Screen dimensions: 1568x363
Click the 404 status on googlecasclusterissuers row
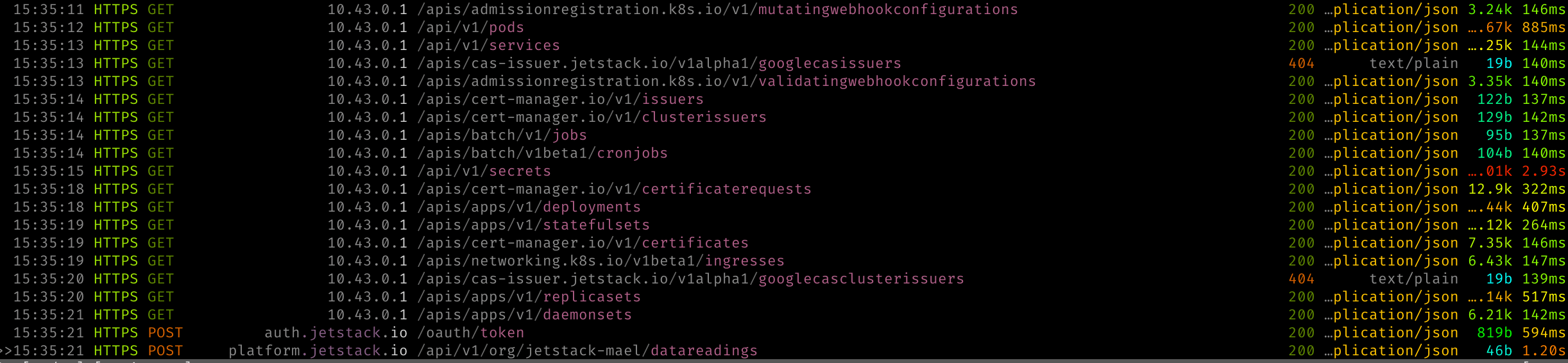coord(1301,279)
